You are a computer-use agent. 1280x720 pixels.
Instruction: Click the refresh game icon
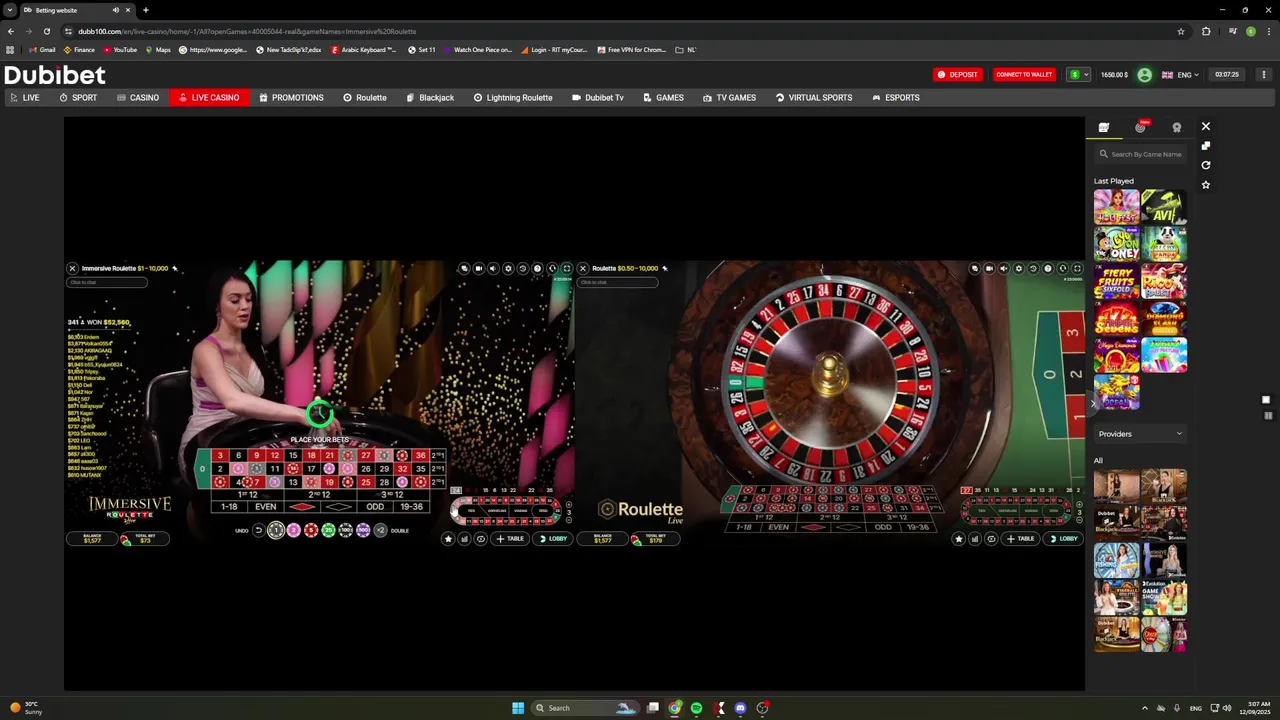click(x=1205, y=165)
